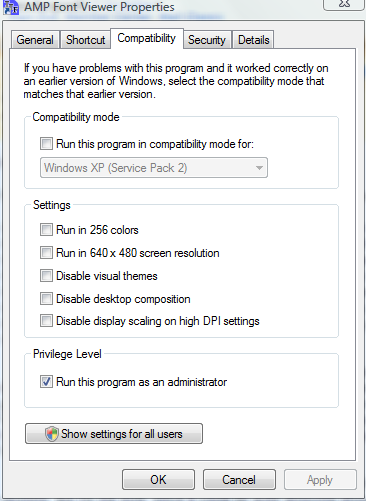366x501 pixels.
Task: Click the UAC shield icon on the button
Action: click(x=52, y=434)
